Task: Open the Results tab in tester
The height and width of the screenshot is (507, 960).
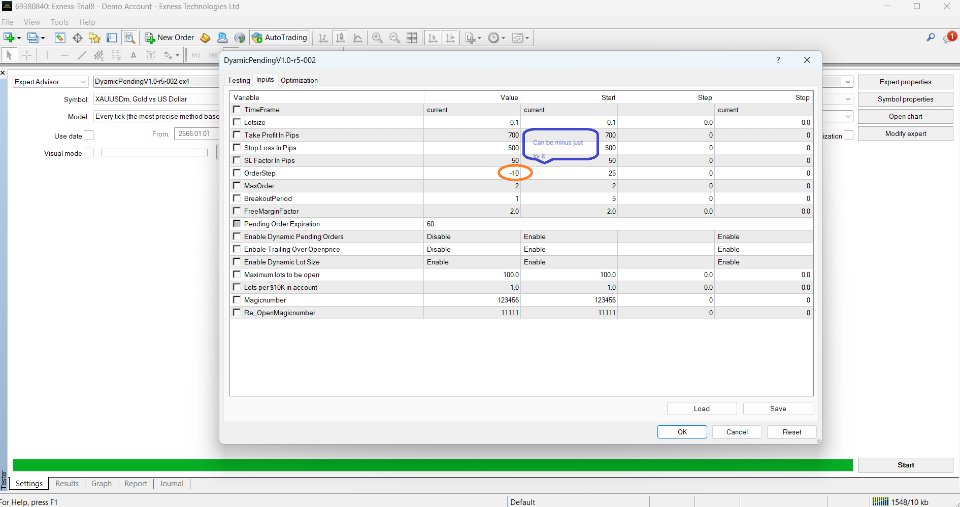Action: pos(67,484)
